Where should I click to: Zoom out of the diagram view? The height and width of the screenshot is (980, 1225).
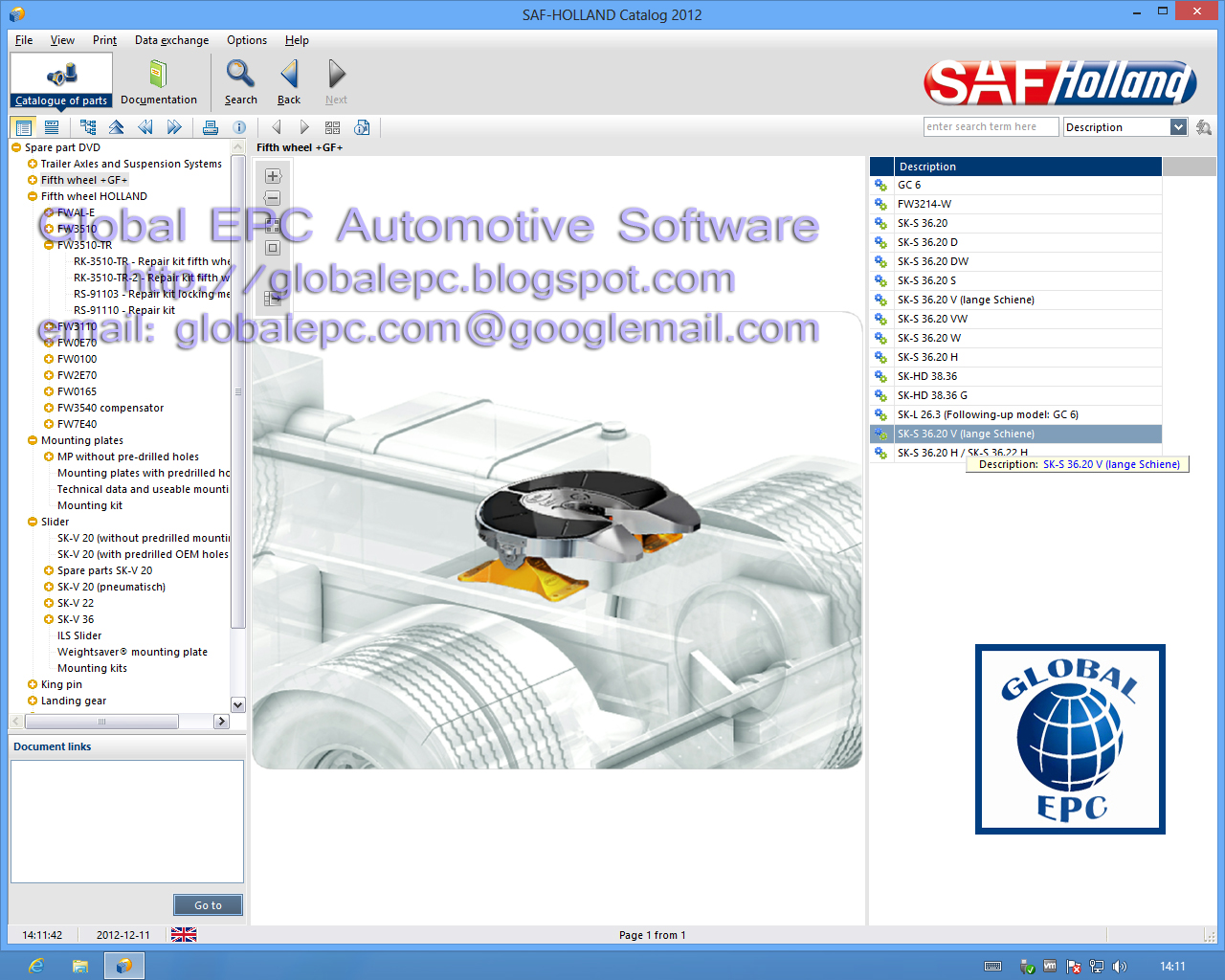[x=273, y=196]
